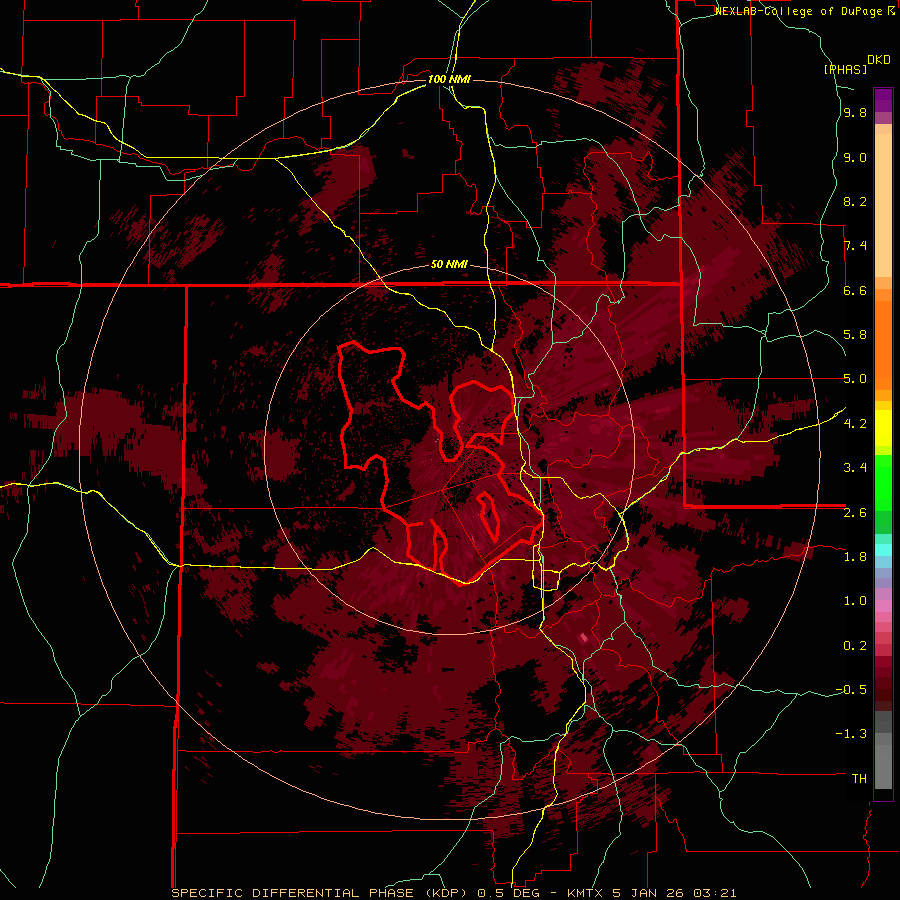Click the yellow segment of the color bar
This screenshot has height=900, width=900.
[x=883, y=428]
